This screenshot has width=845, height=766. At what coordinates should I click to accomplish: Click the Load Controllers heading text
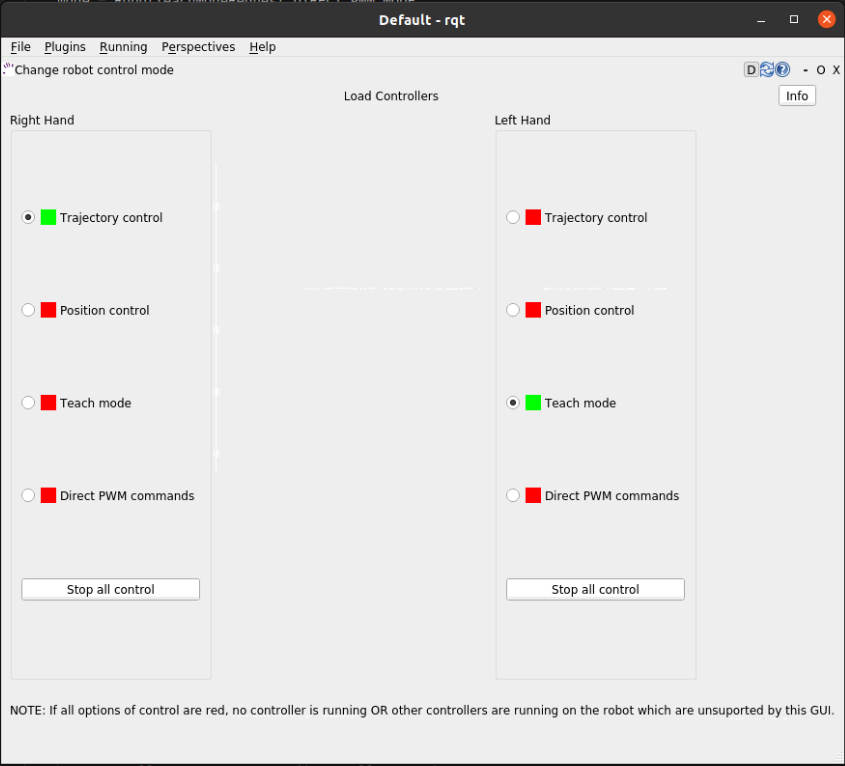coord(391,96)
